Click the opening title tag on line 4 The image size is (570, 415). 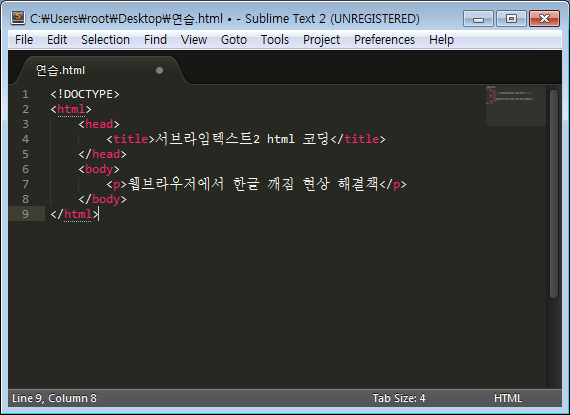[x=131, y=139]
